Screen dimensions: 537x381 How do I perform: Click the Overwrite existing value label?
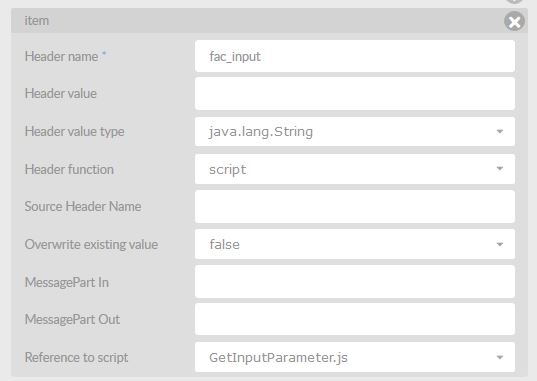coord(91,244)
